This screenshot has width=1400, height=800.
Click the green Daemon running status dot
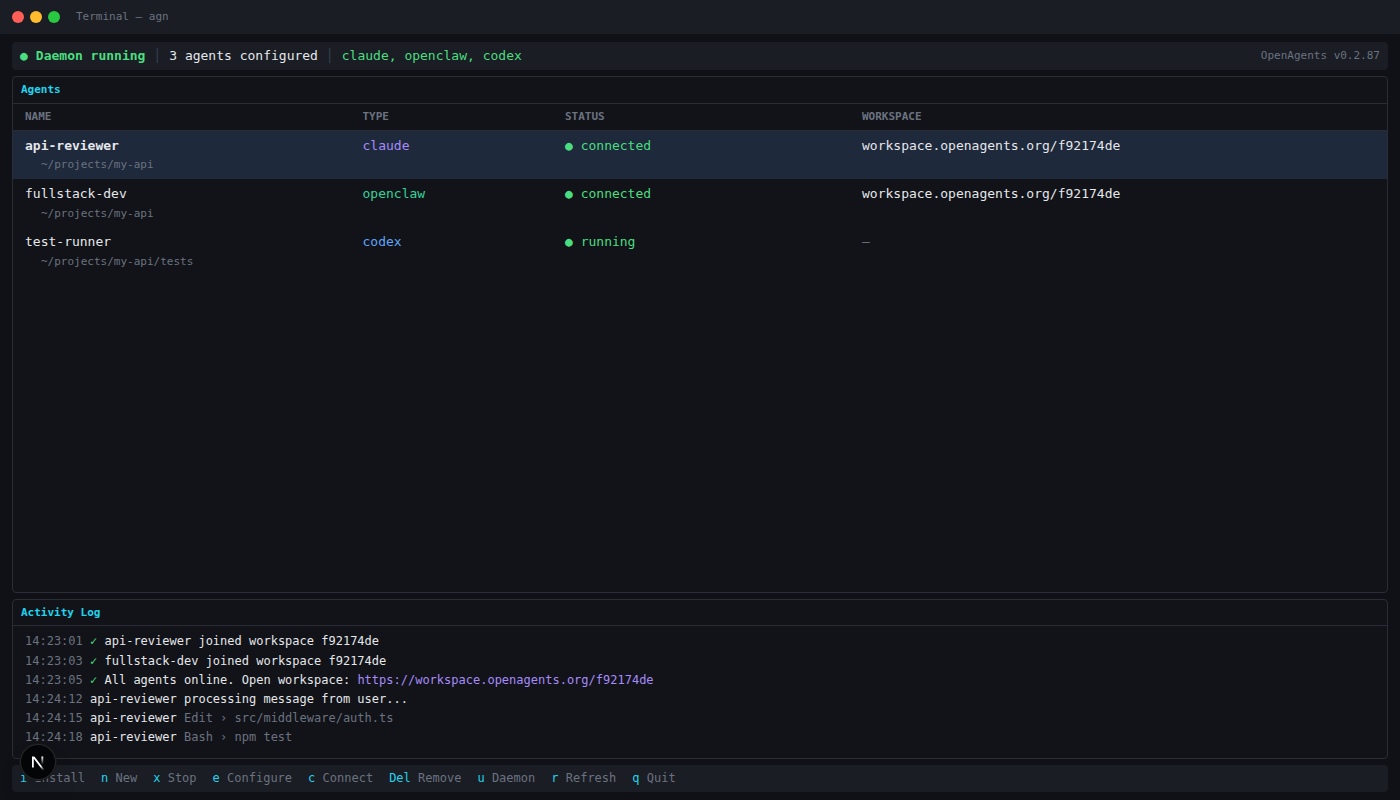[x=24, y=56]
